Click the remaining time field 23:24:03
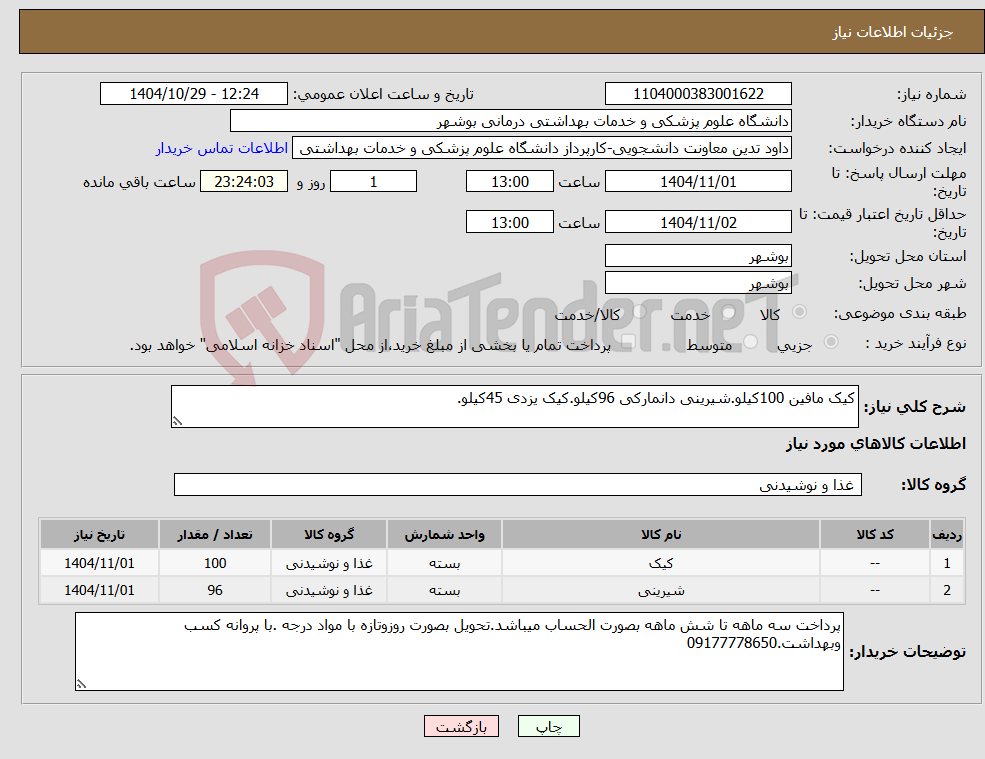This screenshot has height=759, width=985. [x=244, y=182]
